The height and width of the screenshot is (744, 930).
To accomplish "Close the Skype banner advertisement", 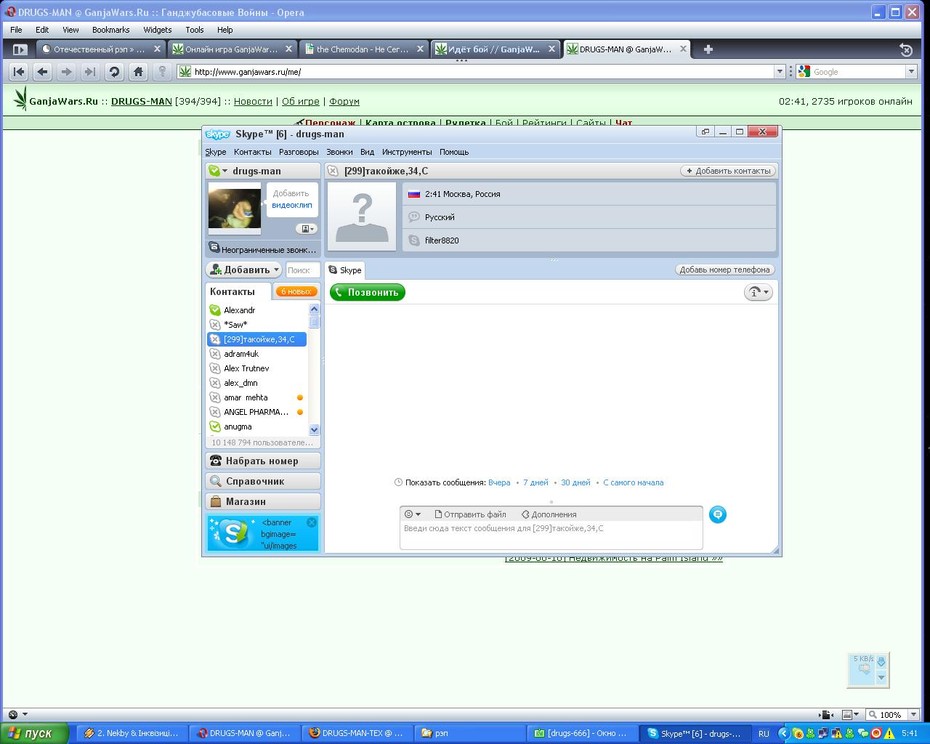I will (x=311, y=522).
